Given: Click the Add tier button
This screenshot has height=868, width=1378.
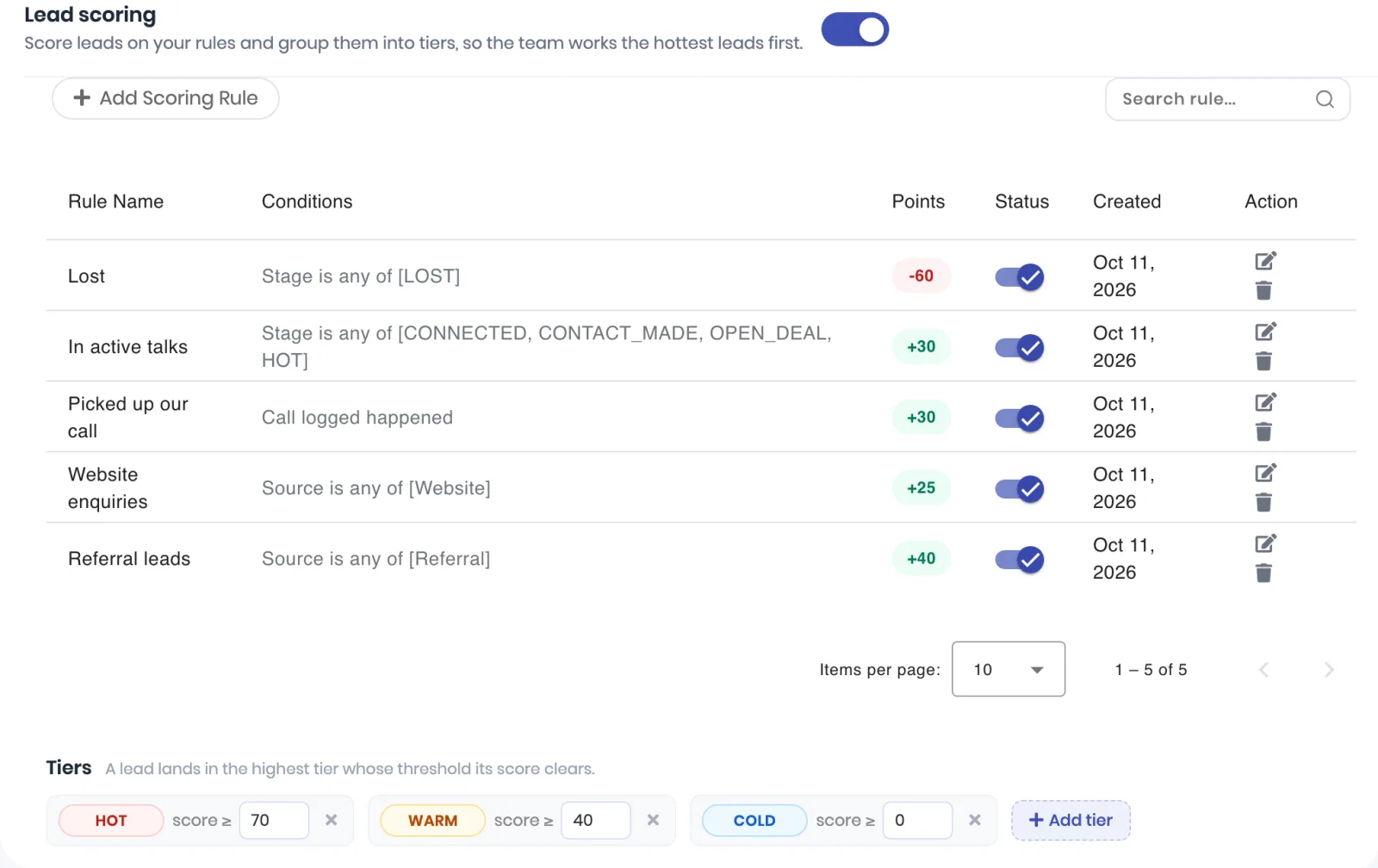Looking at the screenshot, I should point(1071,820).
